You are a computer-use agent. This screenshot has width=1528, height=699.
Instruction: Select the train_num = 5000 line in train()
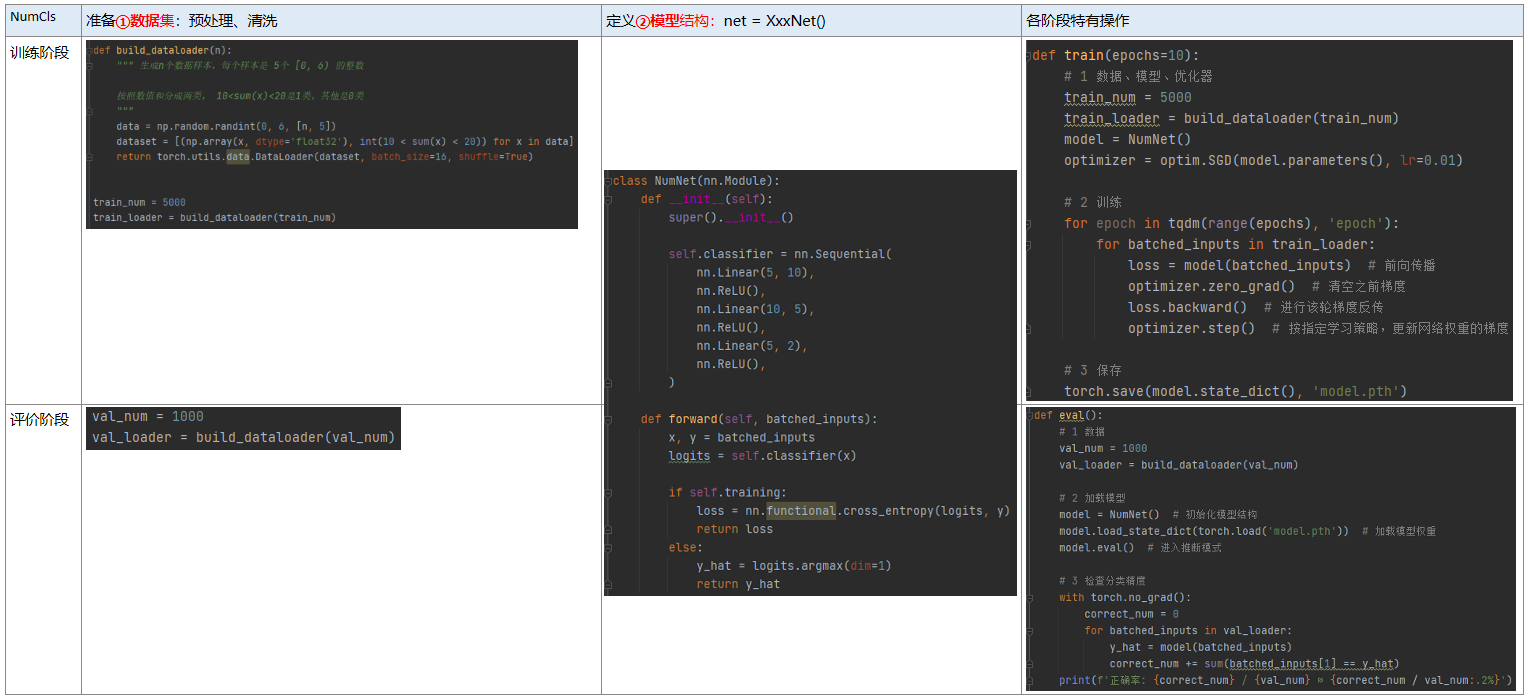click(x=1128, y=97)
